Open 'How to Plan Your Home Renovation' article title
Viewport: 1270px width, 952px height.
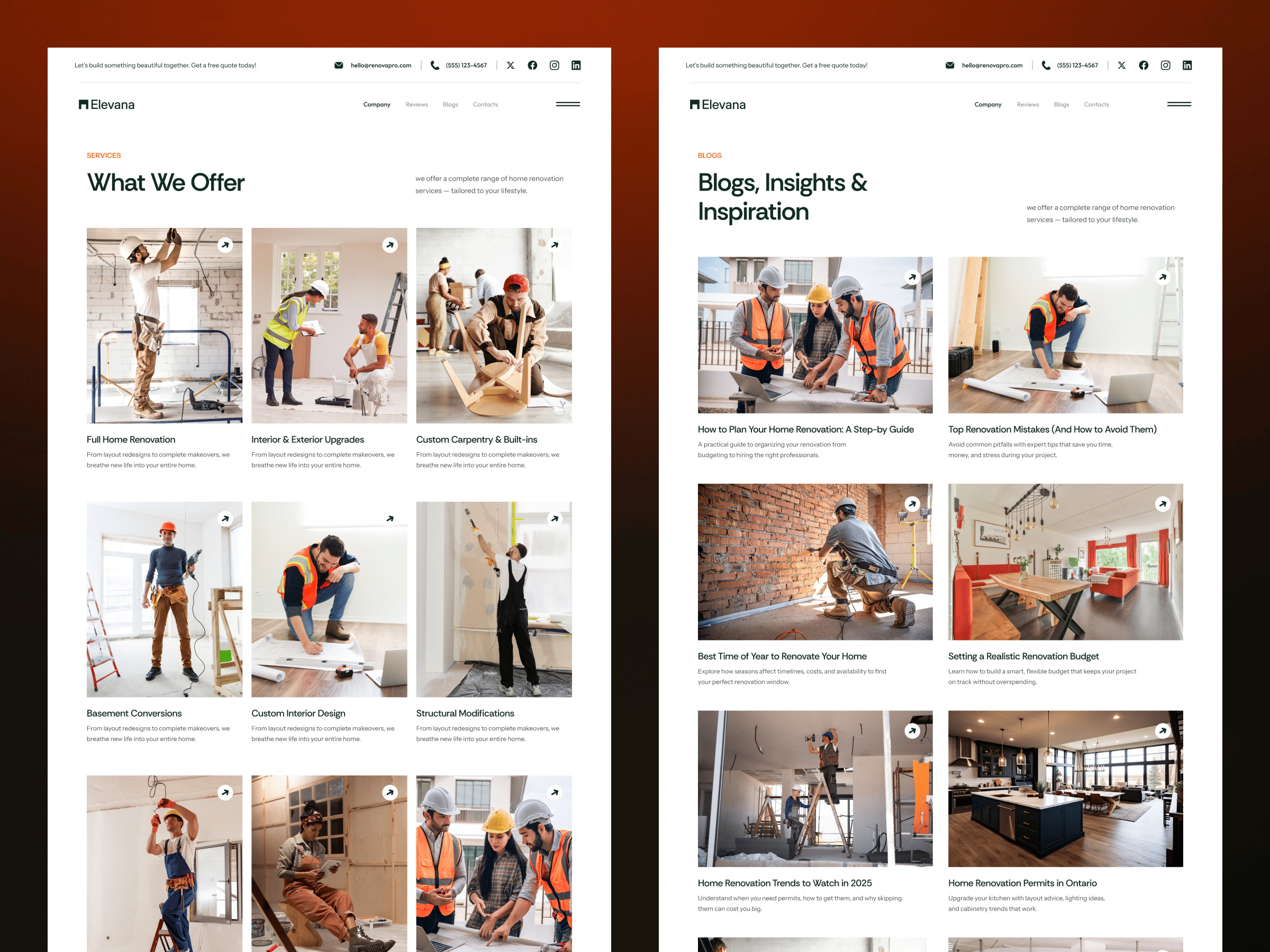click(x=805, y=429)
